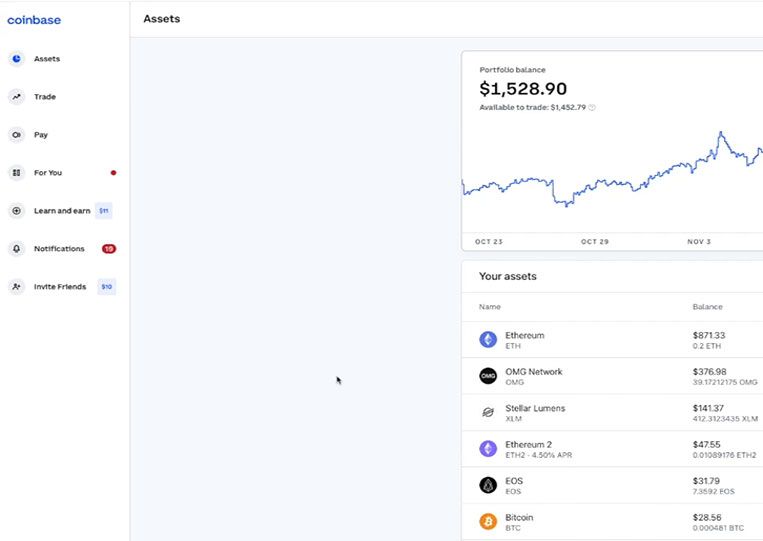Click the $1,528.90 portfolio balance
The image size is (763, 541).
pos(523,89)
